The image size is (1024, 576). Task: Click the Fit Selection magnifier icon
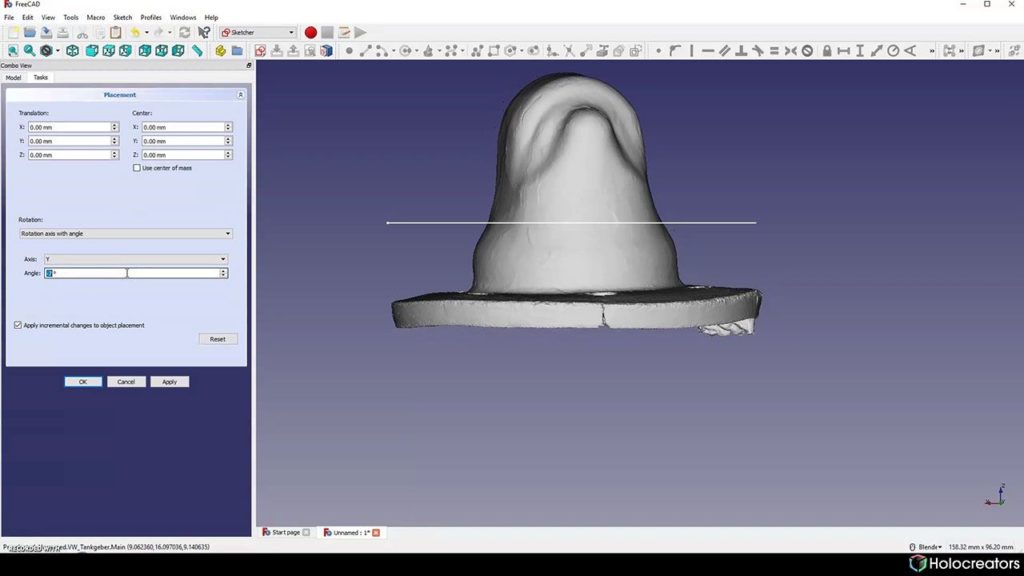pyautogui.click(x=29, y=51)
